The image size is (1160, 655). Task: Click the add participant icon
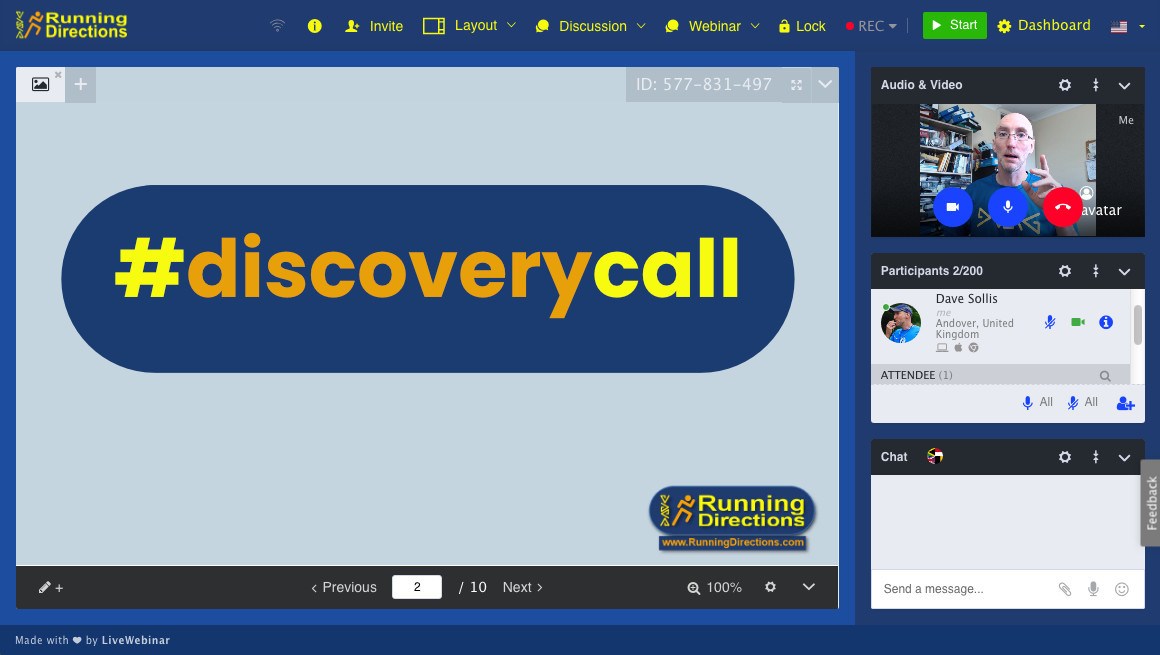(1125, 403)
